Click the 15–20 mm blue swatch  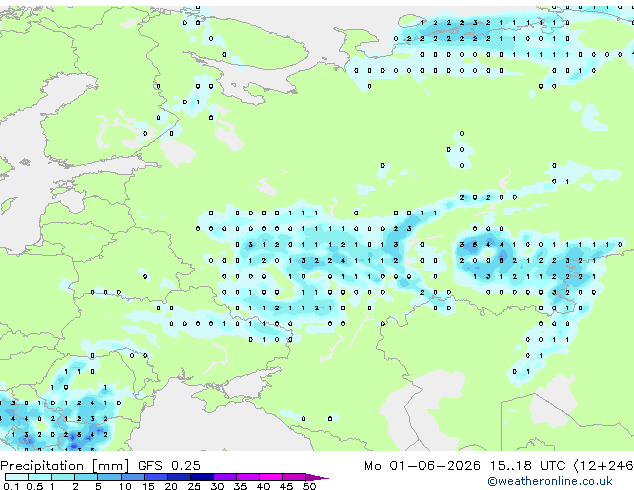coord(156,477)
